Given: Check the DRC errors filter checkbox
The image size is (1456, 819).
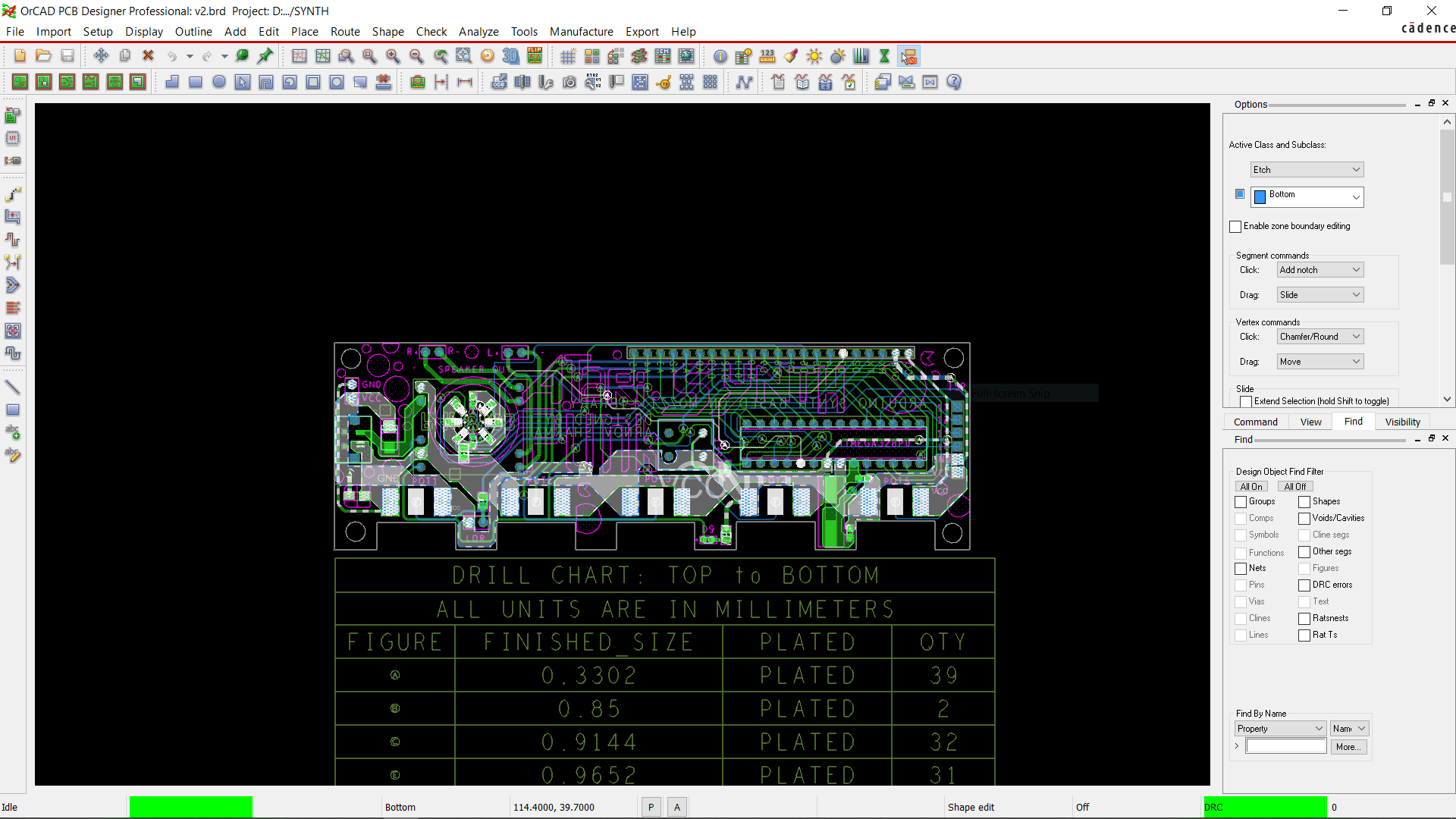Looking at the screenshot, I should tap(1304, 585).
